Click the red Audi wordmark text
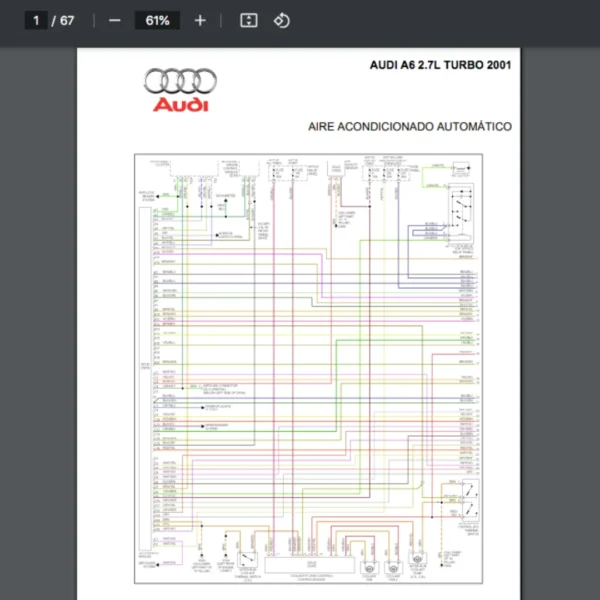 click(x=181, y=105)
